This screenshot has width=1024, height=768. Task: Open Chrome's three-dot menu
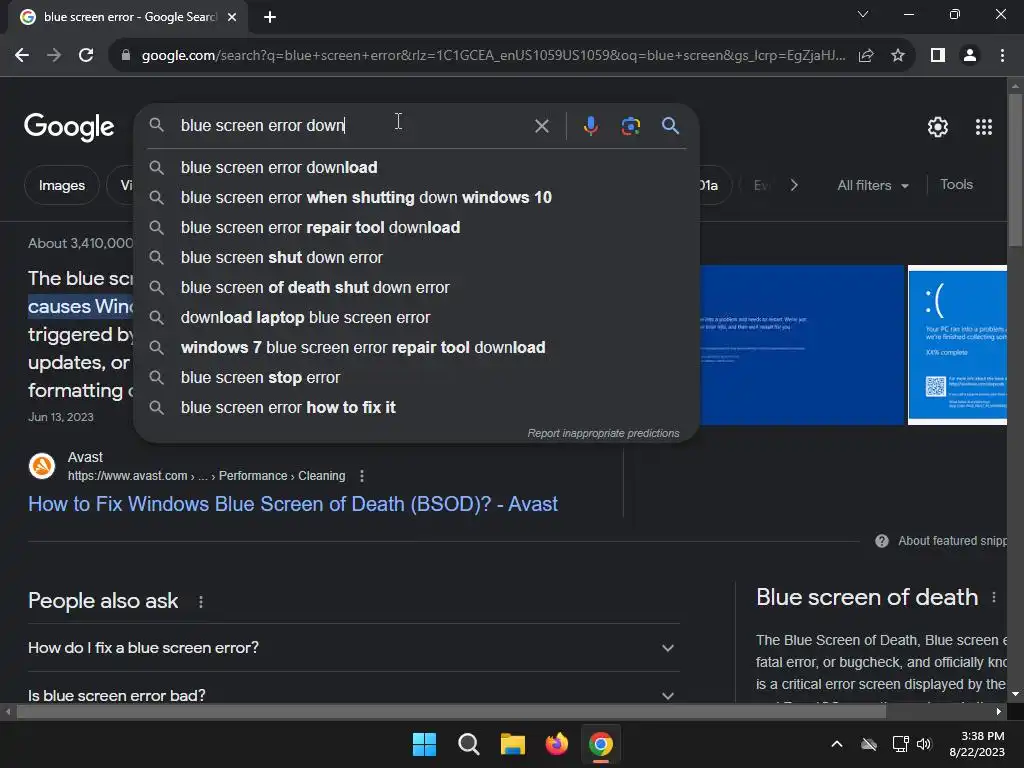point(1002,56)
